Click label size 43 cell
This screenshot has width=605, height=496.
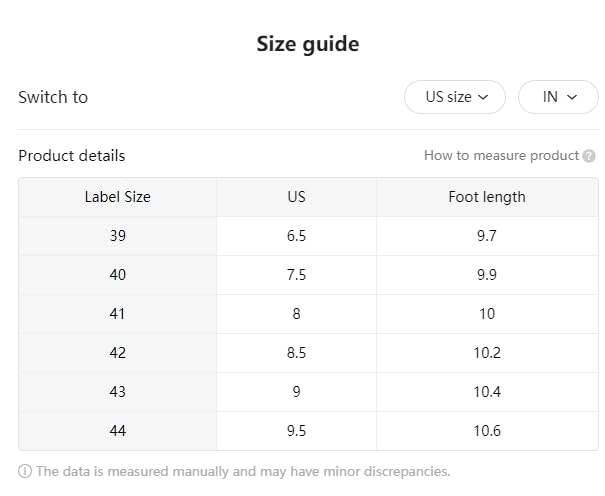coord(117,392)
